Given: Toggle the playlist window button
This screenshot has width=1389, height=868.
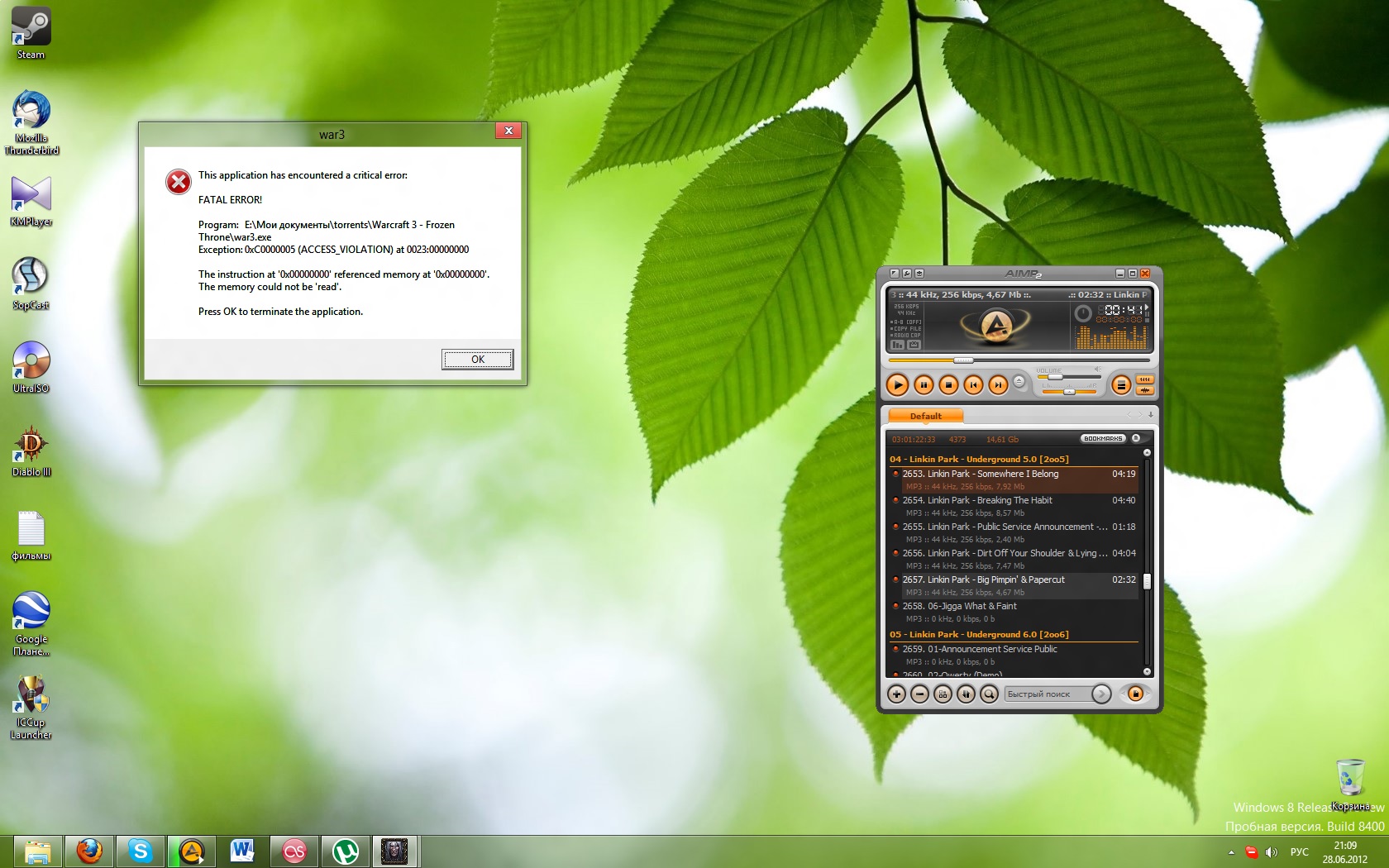Looking at the screenshot, I should tap(1120, 384).
